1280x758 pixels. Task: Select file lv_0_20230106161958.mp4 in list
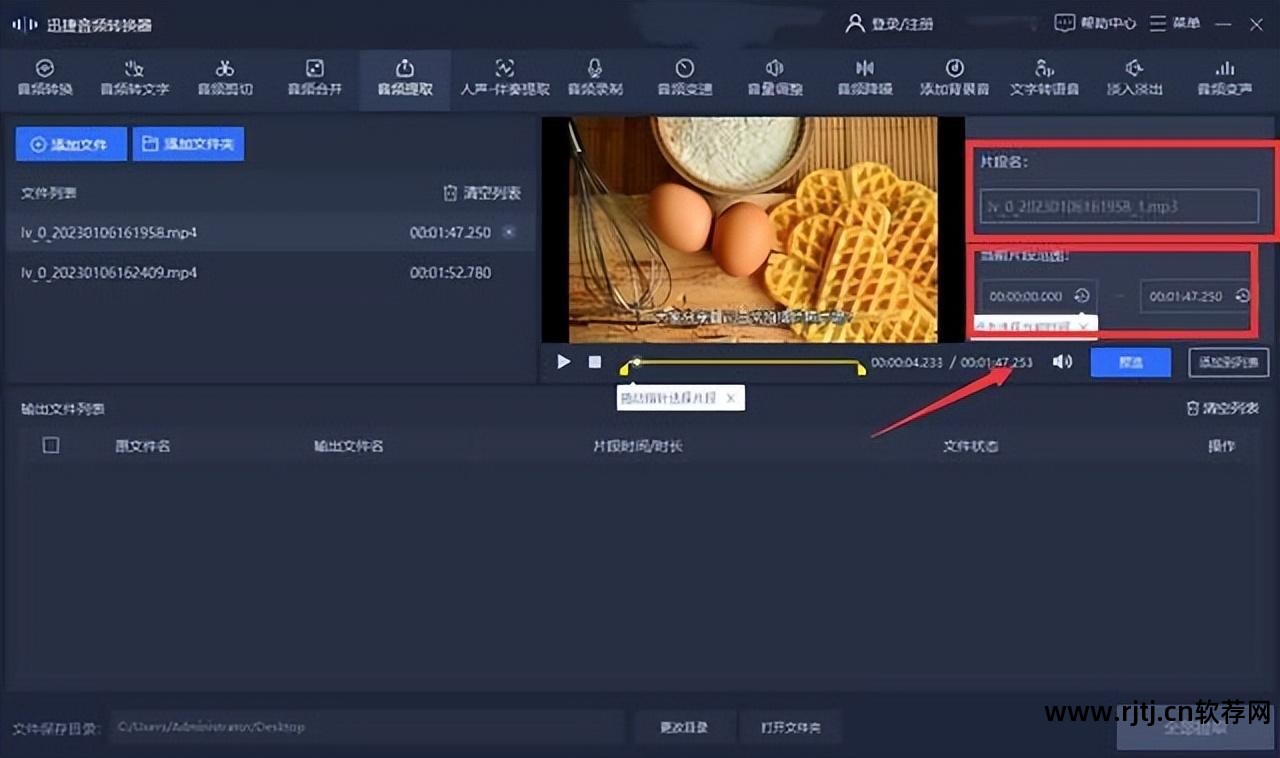pyautogui.click(x=268, y=232)
